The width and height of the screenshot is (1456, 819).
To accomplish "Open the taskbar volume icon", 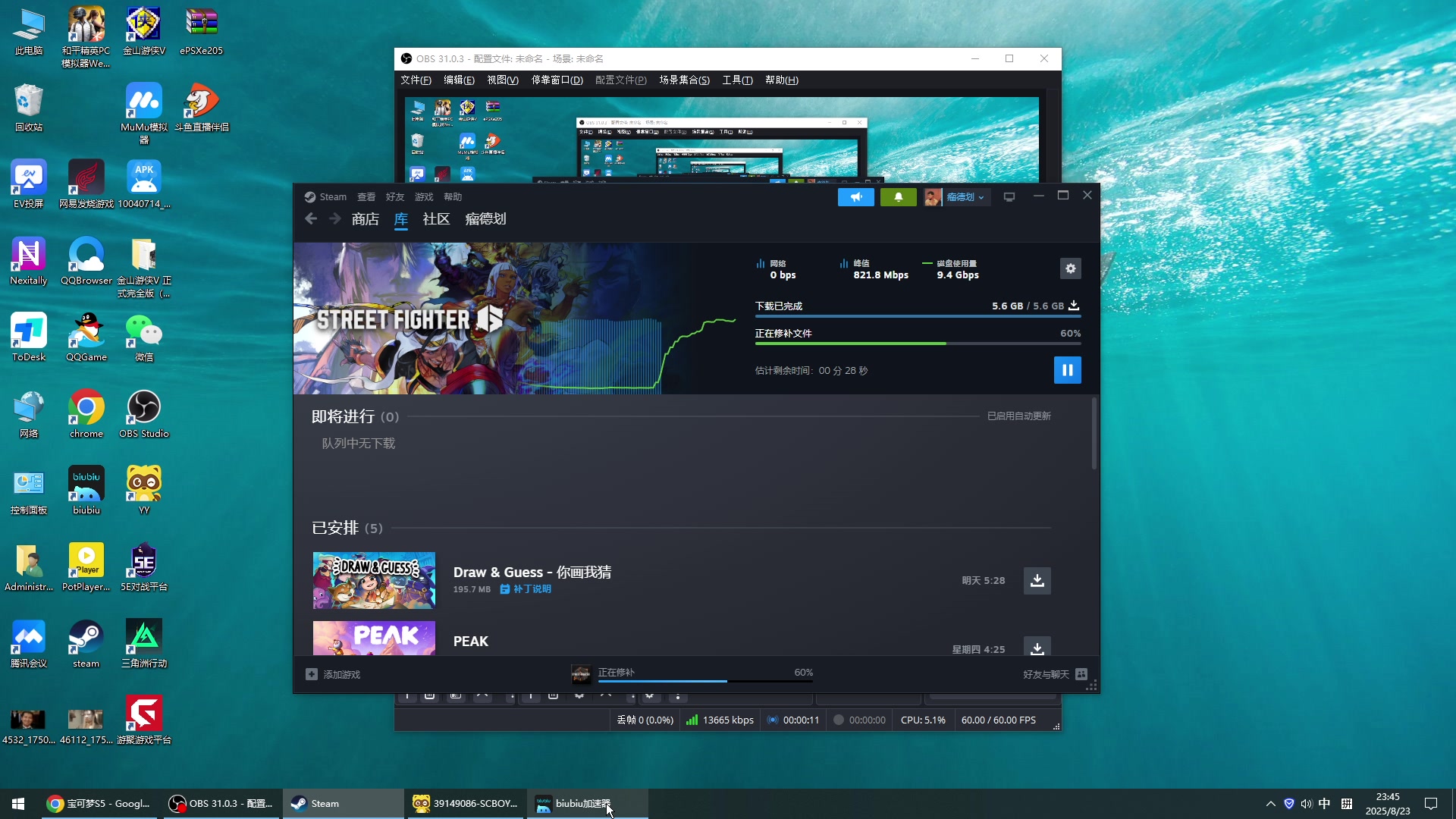I will (x=1307, y=804).
